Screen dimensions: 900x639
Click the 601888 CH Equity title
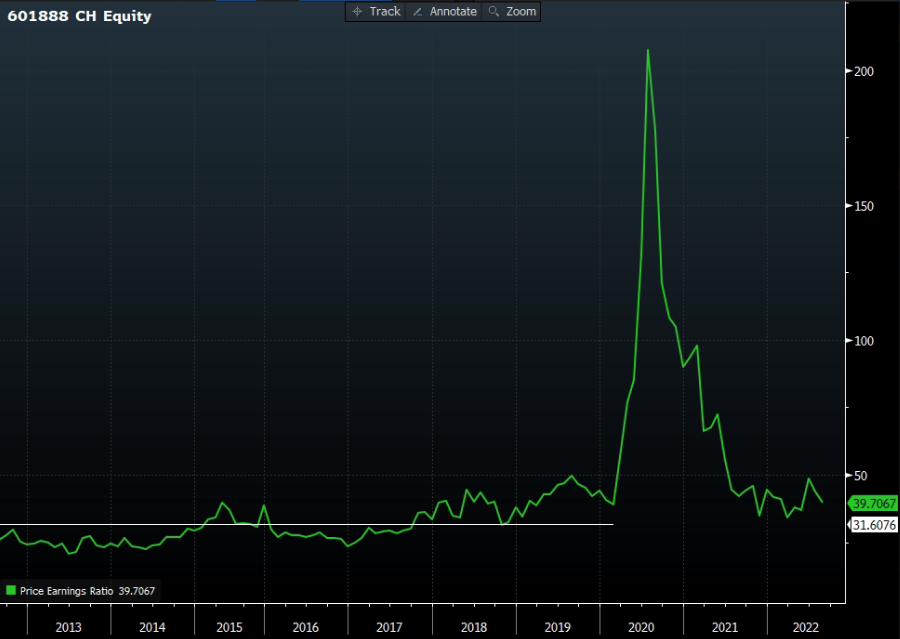point(79,16)
